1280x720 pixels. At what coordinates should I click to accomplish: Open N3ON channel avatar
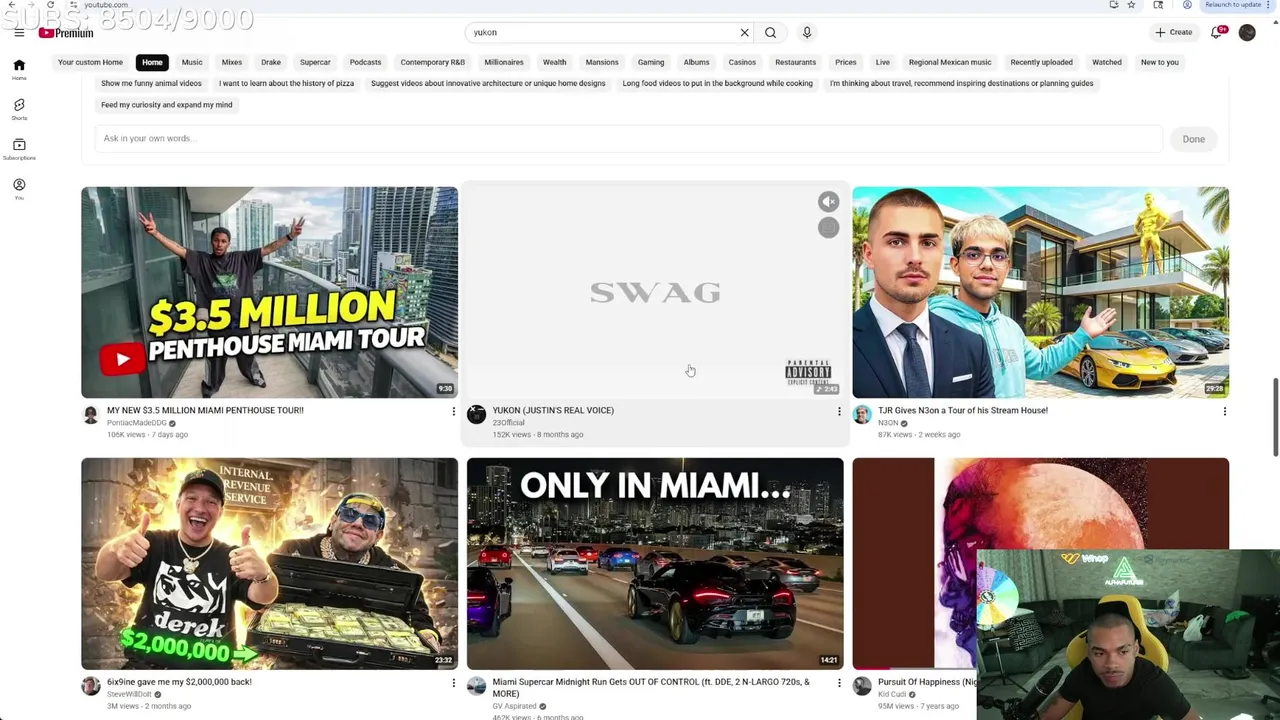click(x=862, y=414)
